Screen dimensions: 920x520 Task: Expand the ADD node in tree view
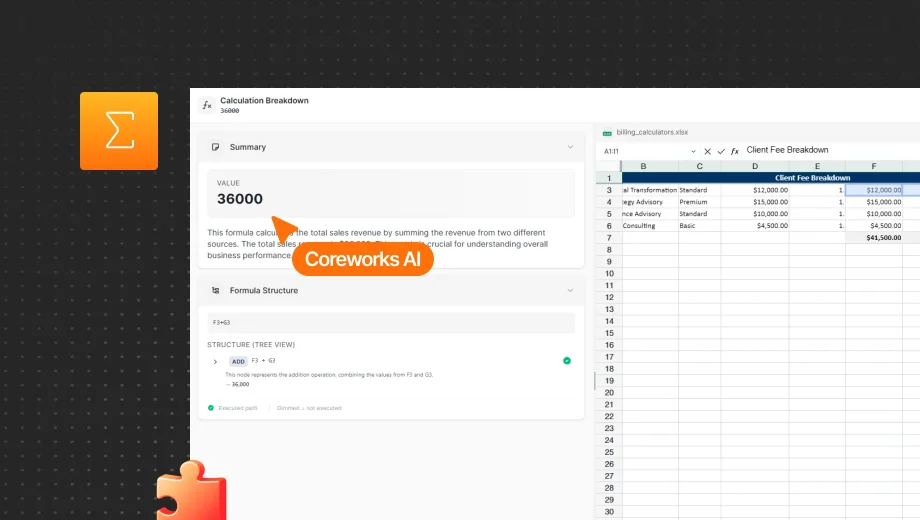pos(215,361)
